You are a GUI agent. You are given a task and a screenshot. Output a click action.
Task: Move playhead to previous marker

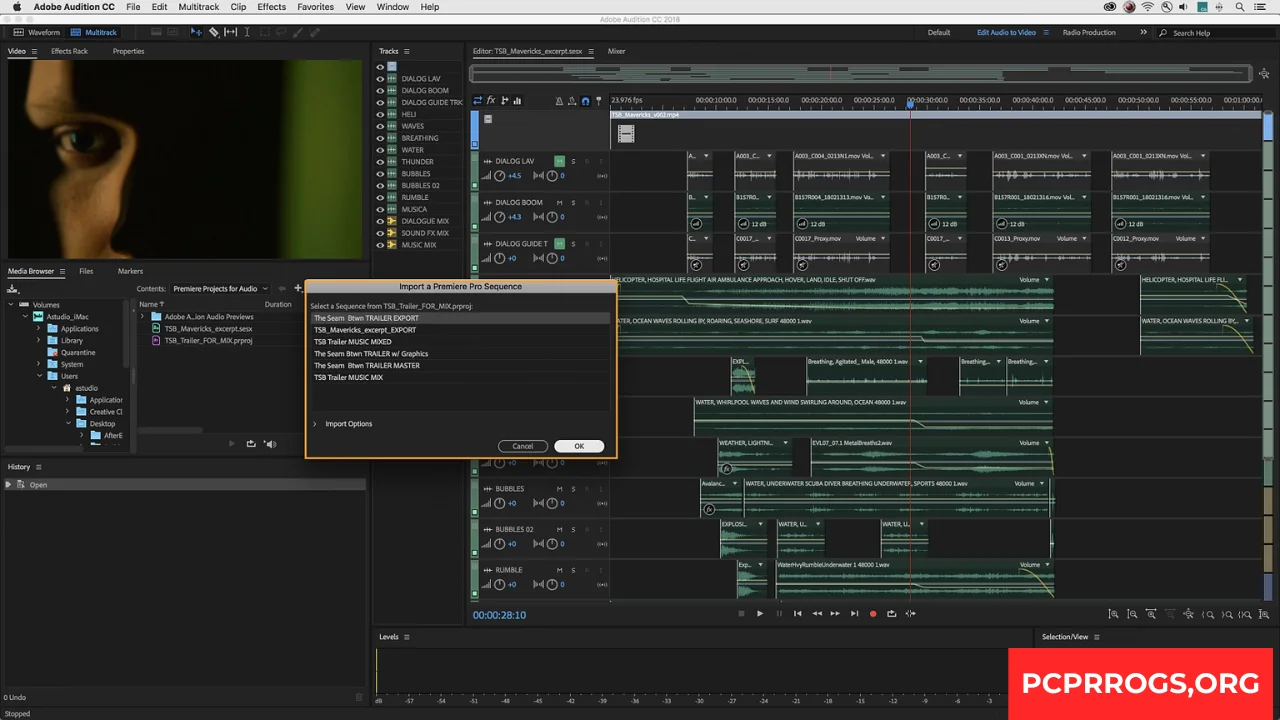pos(797,614)
